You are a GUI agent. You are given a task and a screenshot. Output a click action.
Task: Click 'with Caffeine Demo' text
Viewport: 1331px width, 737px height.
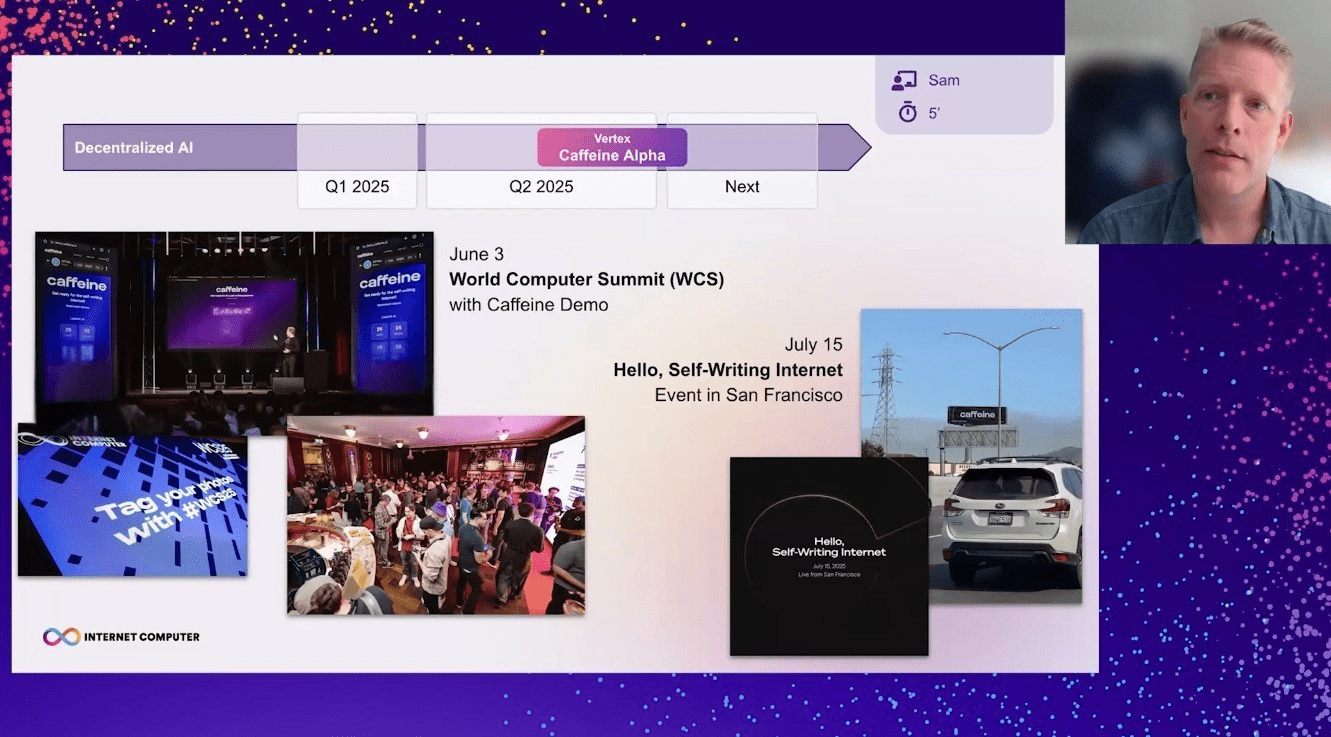coord(528,305)
